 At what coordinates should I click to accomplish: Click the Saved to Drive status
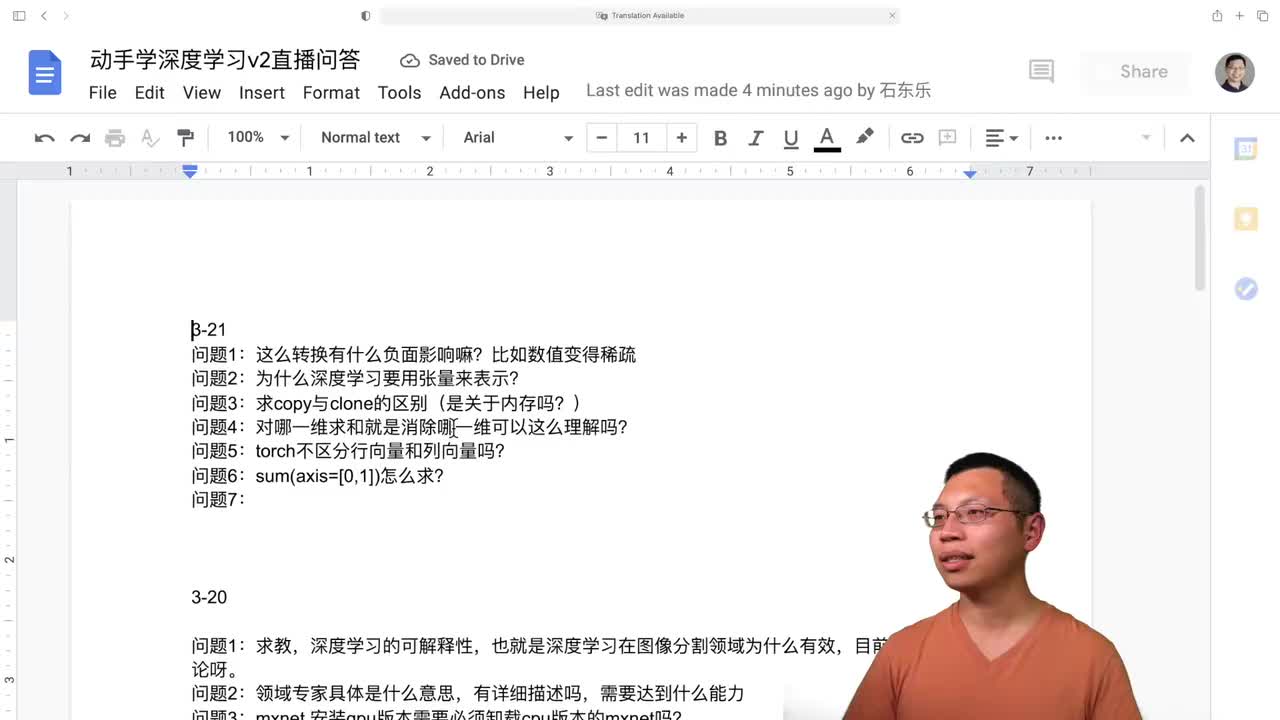[x=462, y=60]
